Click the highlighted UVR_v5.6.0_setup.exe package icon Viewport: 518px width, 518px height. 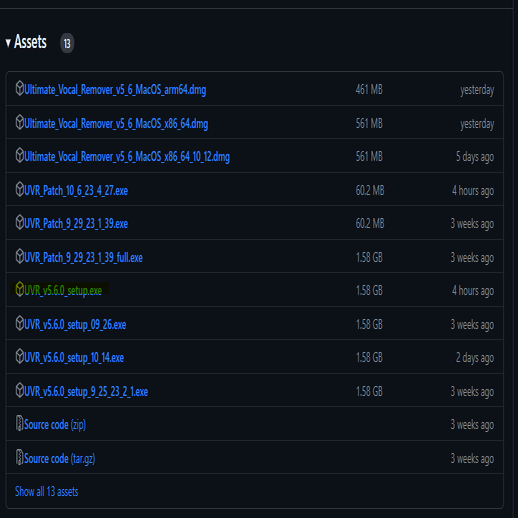19,290
